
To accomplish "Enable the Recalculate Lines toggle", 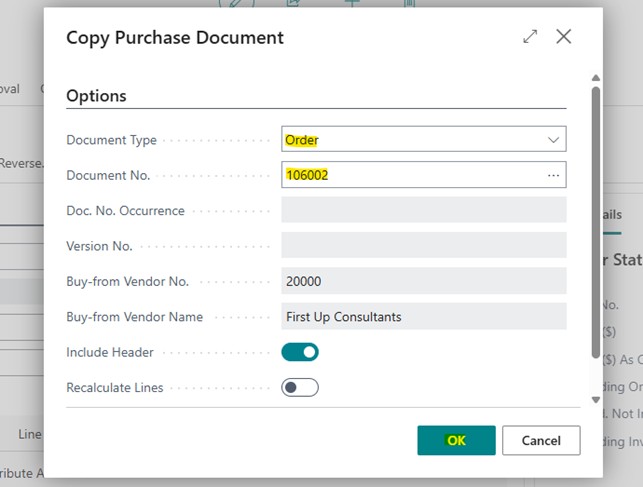I will point(300,387).
